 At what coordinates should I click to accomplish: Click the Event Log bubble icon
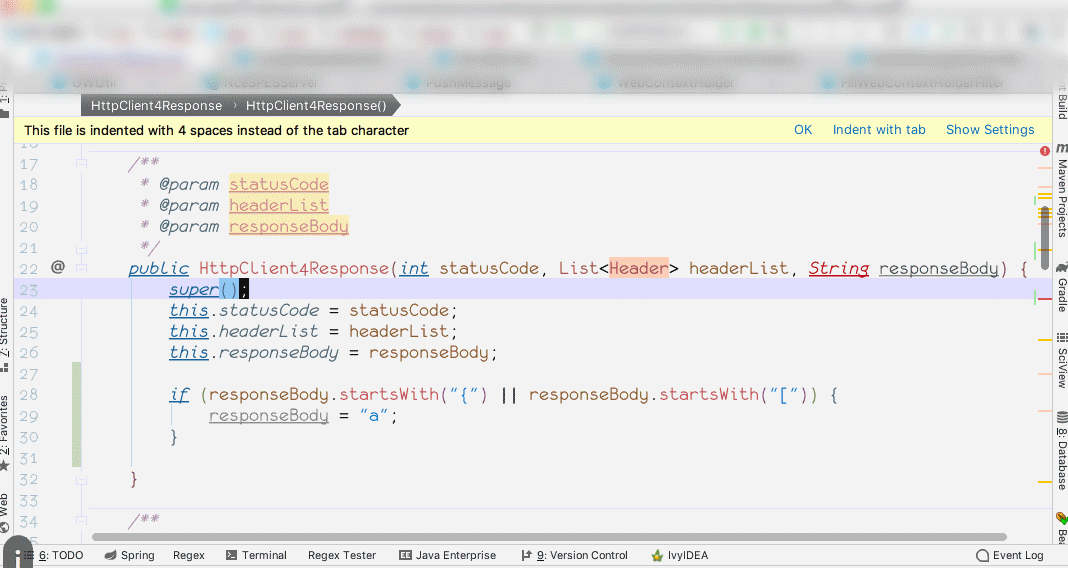pyautogui.click(x=982, y=556)
